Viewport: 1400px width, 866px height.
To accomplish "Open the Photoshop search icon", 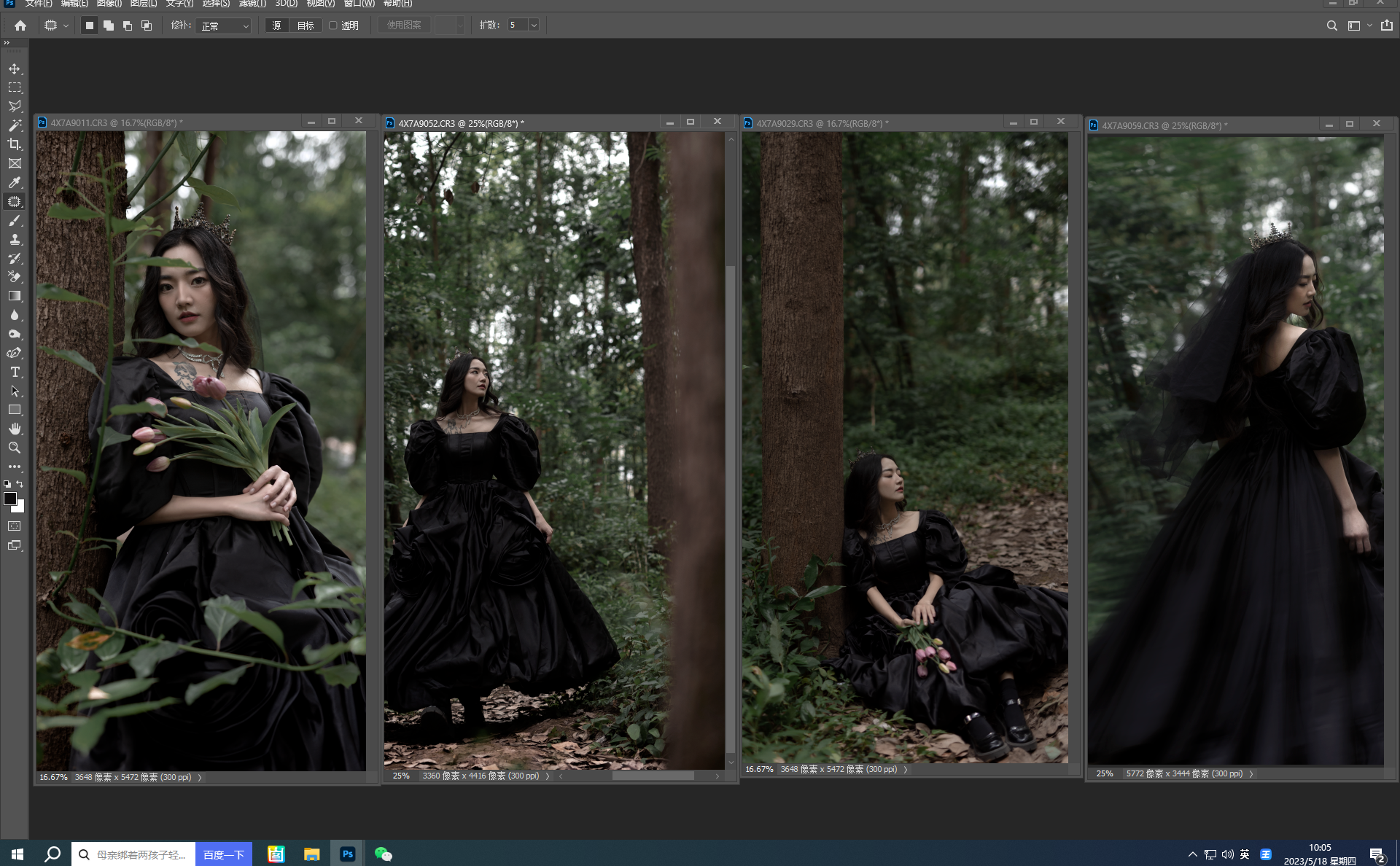I will pos(1332,26).
